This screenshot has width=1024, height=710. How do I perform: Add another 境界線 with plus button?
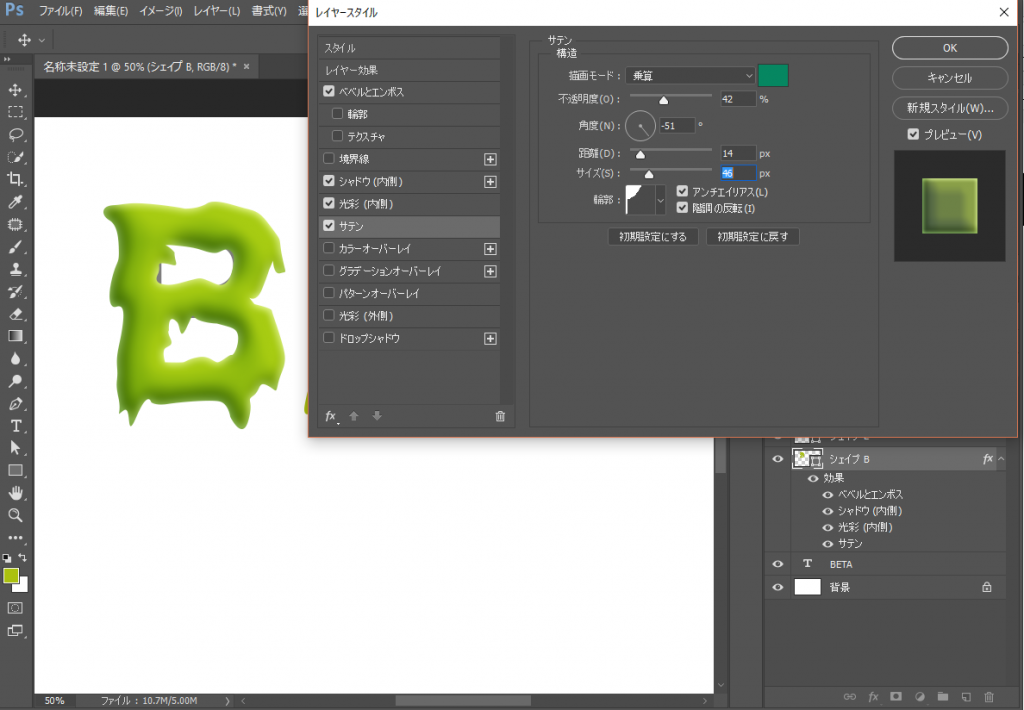point(490,159)
